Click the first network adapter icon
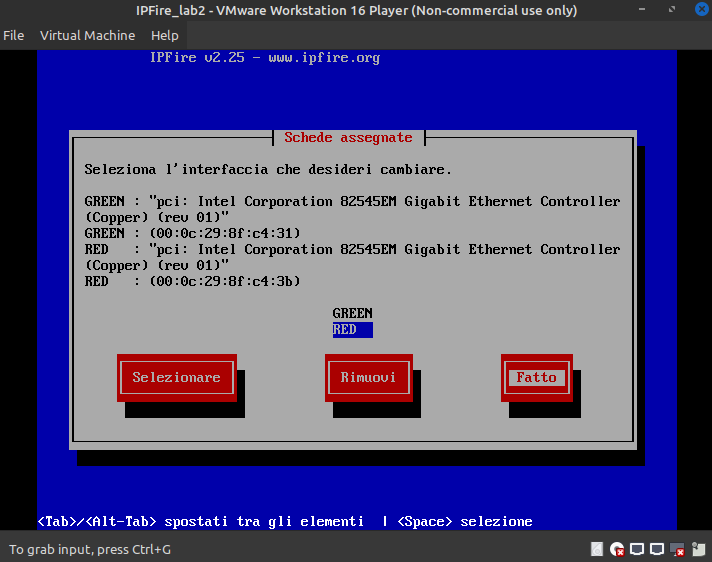712x562 pixels. coord(637,549)
